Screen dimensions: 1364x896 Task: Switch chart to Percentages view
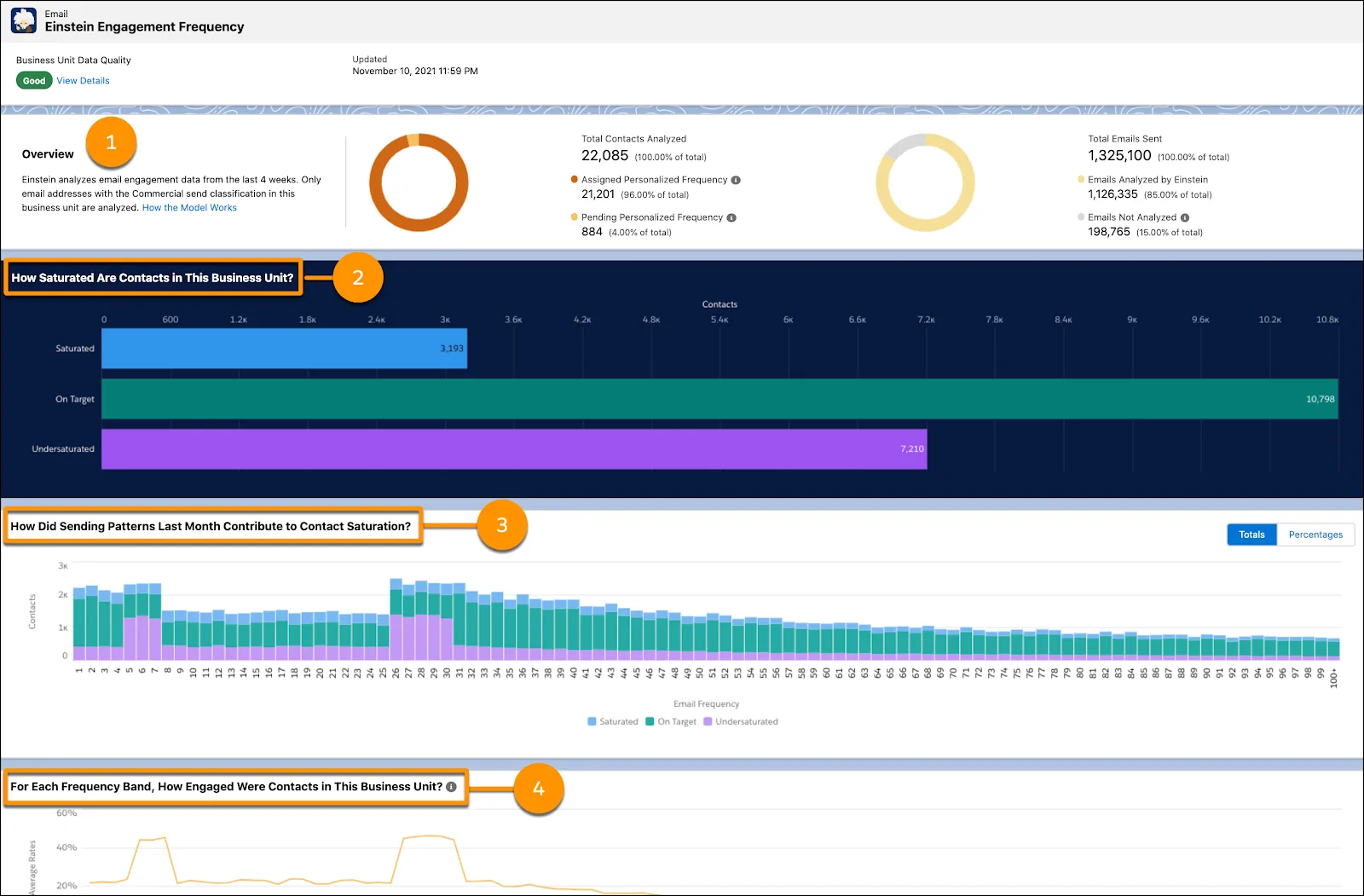1315,535
